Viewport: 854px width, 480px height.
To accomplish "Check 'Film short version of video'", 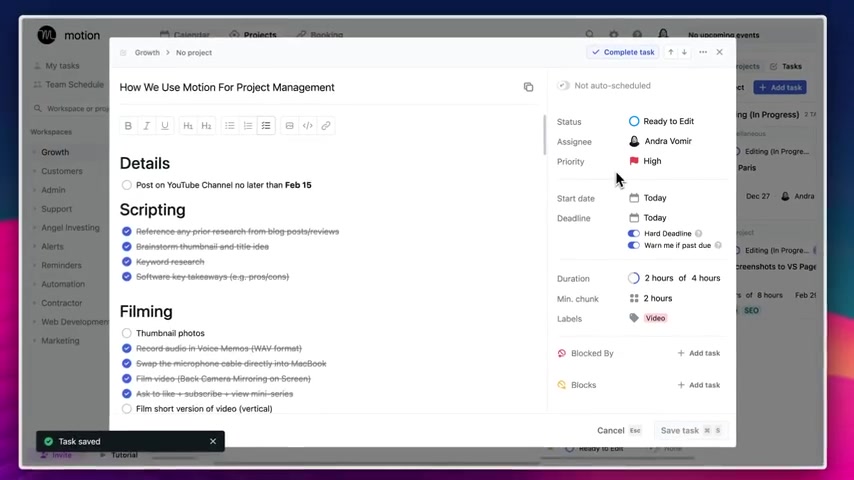I will (x=127, y=409).
